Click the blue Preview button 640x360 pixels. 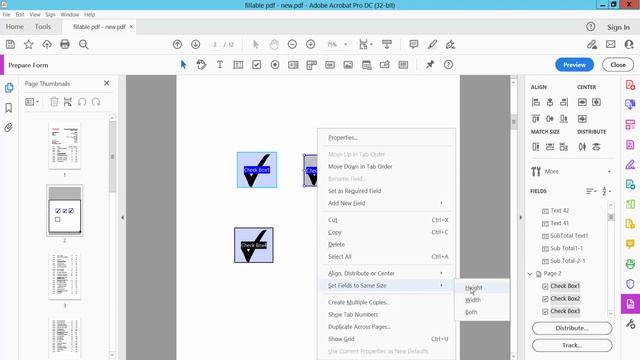click(x=574, y=65)
